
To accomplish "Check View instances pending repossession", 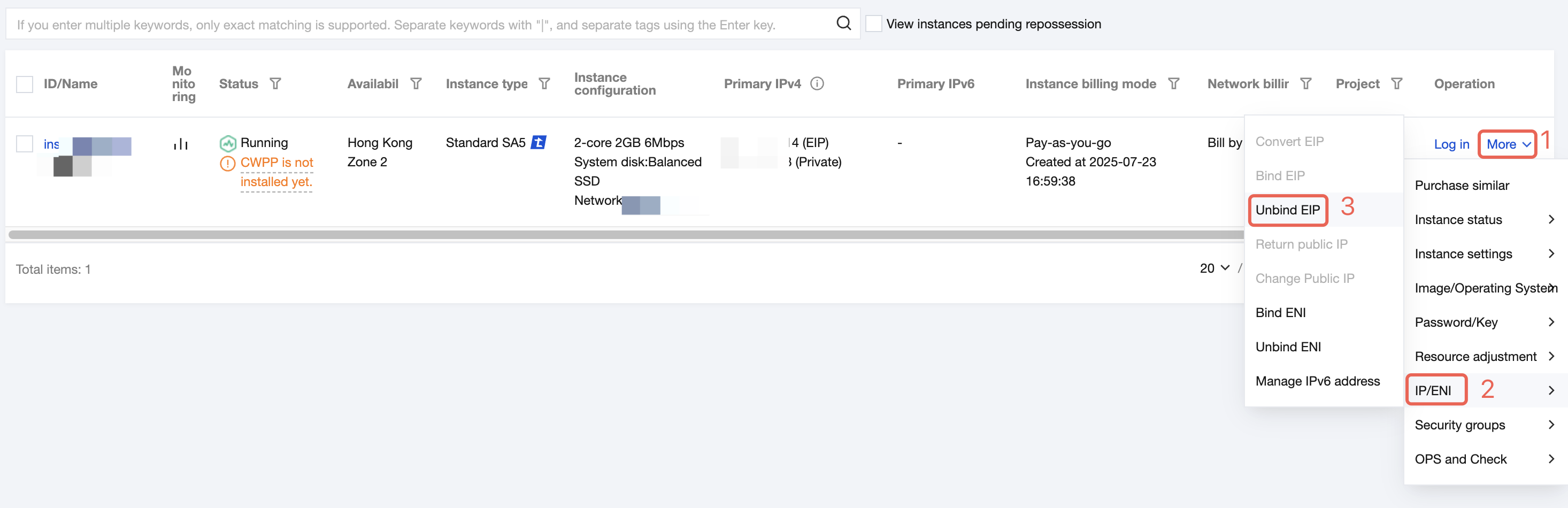I will (x=873, y=24).
